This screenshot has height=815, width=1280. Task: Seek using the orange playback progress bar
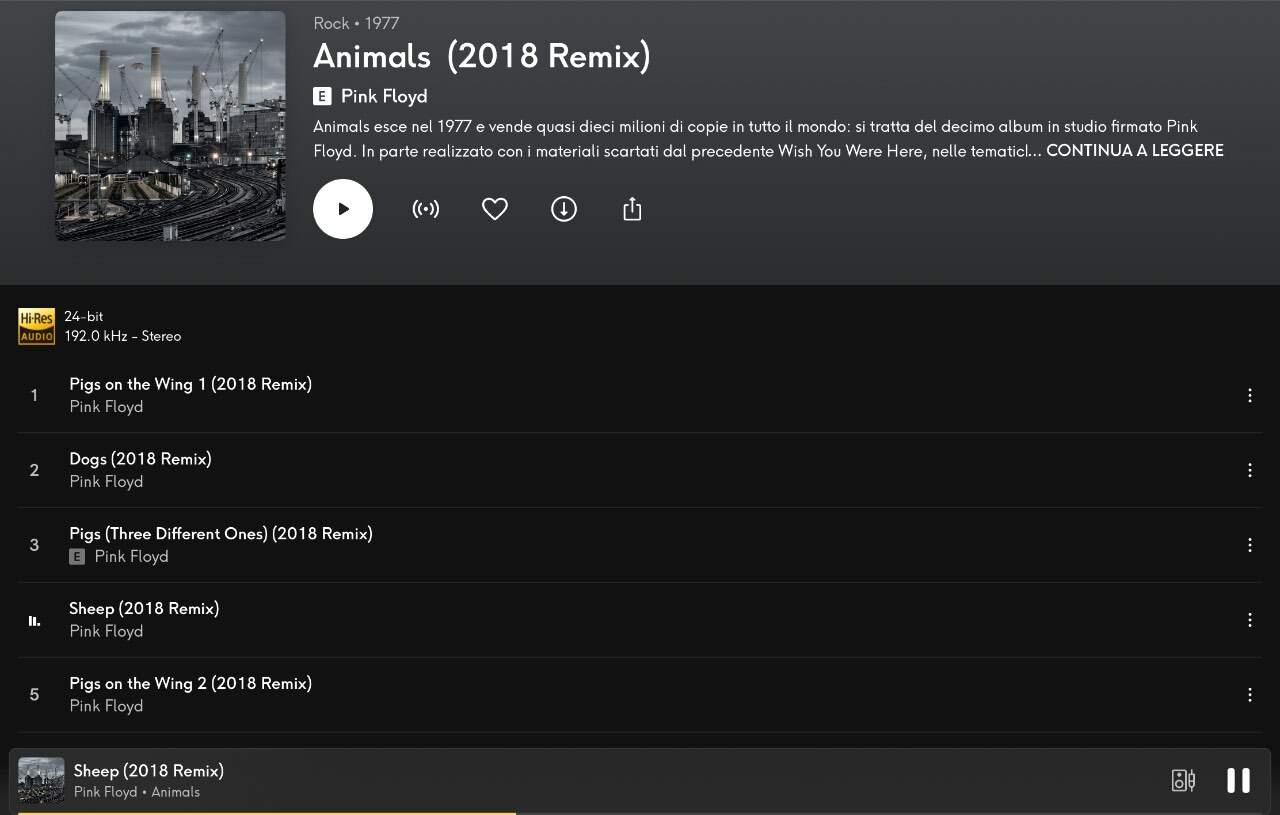tap(266, 813)
